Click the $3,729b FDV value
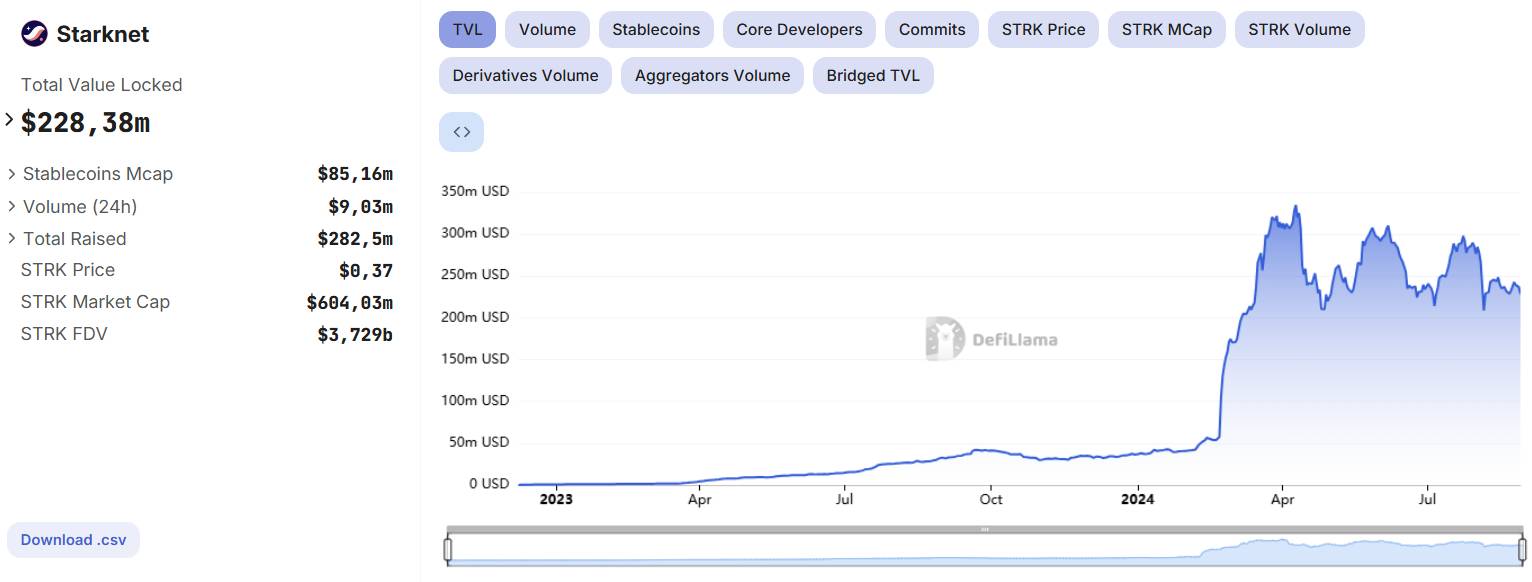Viewport: 1532px width, 582px height. click(355, 334)
